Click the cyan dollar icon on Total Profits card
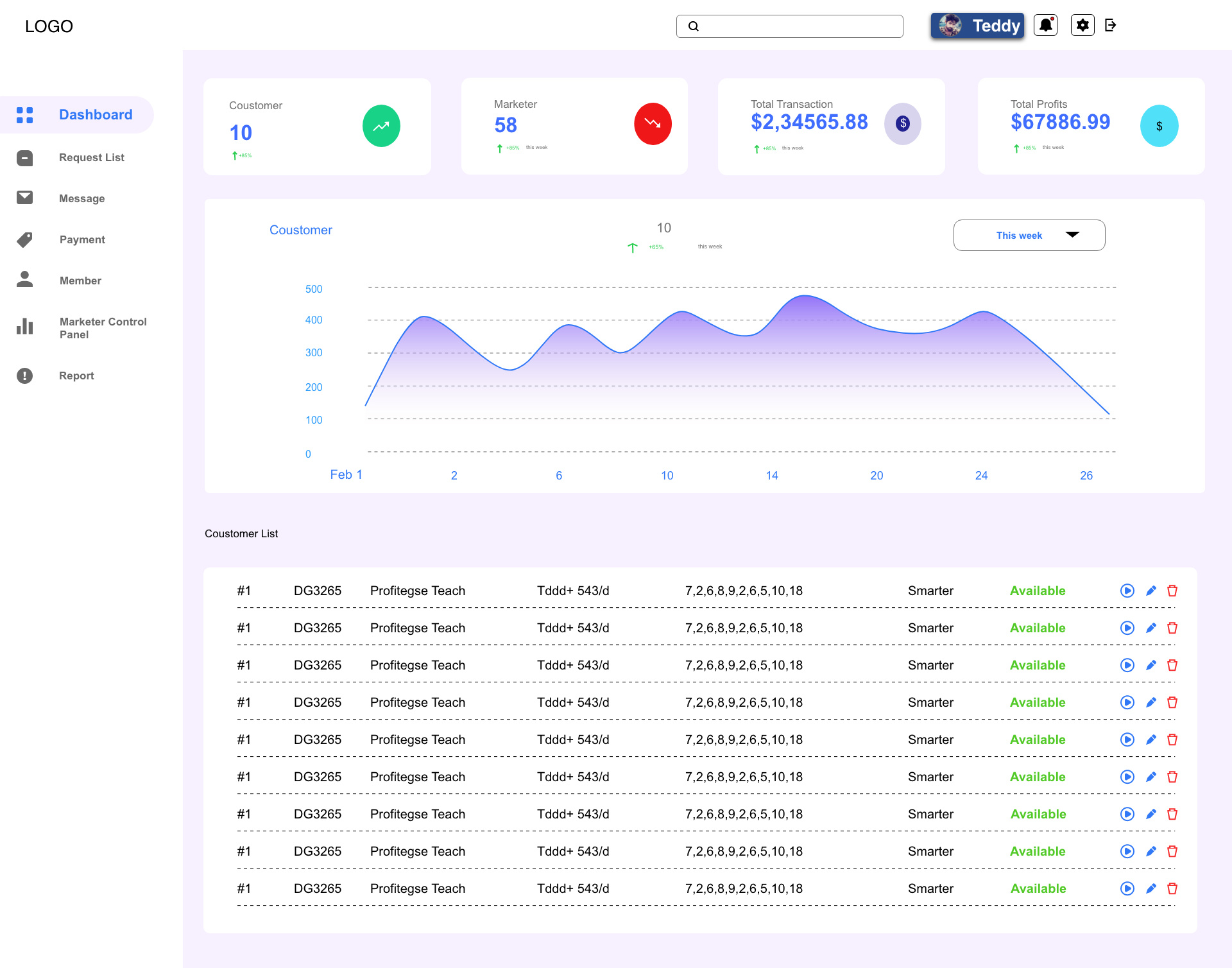This screenshot has width=1232, height=968. pyautogui.click(x=1159, y=126)
